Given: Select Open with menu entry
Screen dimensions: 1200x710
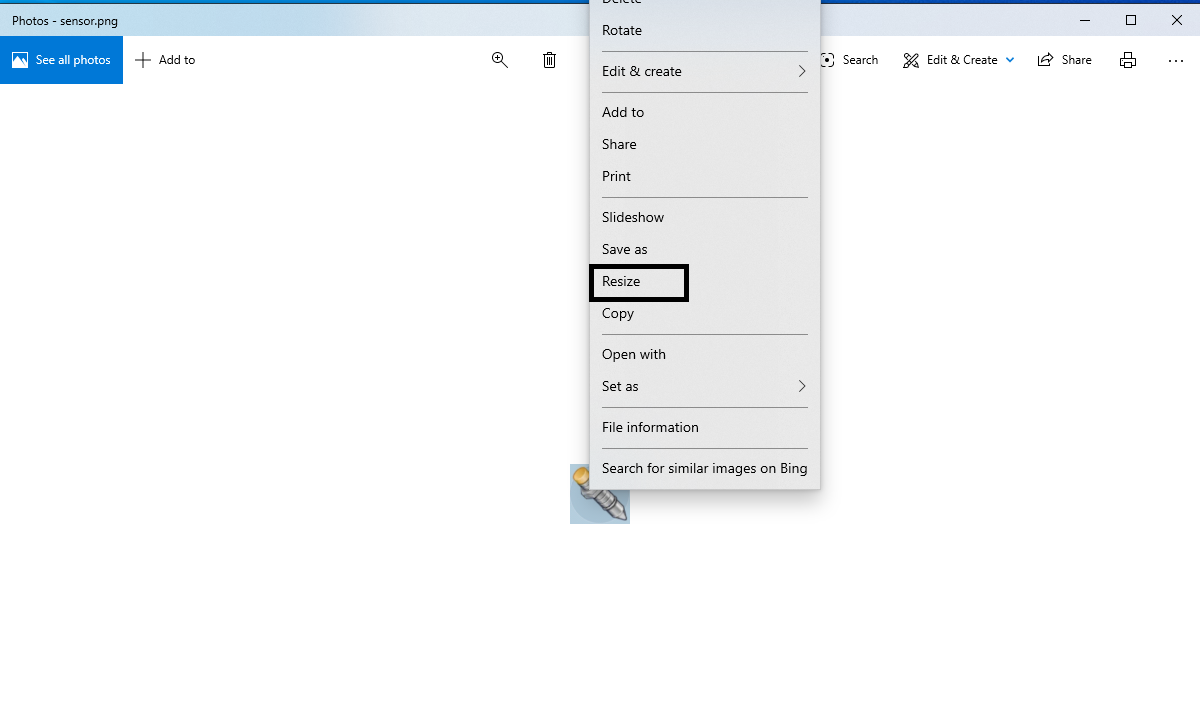Looking at the screenshot, I should tap(705, 354).
